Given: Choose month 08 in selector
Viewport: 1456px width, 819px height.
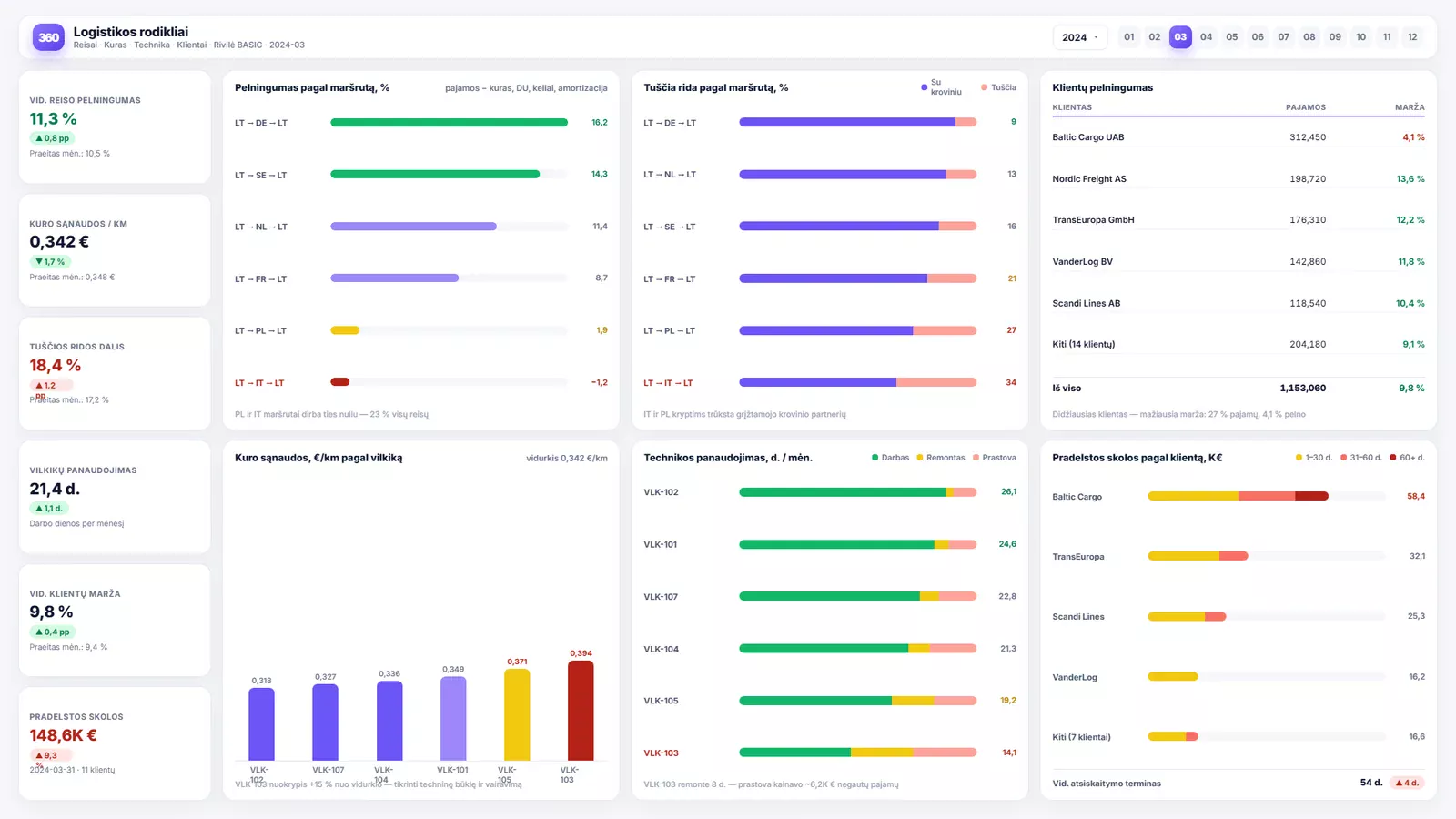Looking at the screenshot, I should [x=1309, y=37].
